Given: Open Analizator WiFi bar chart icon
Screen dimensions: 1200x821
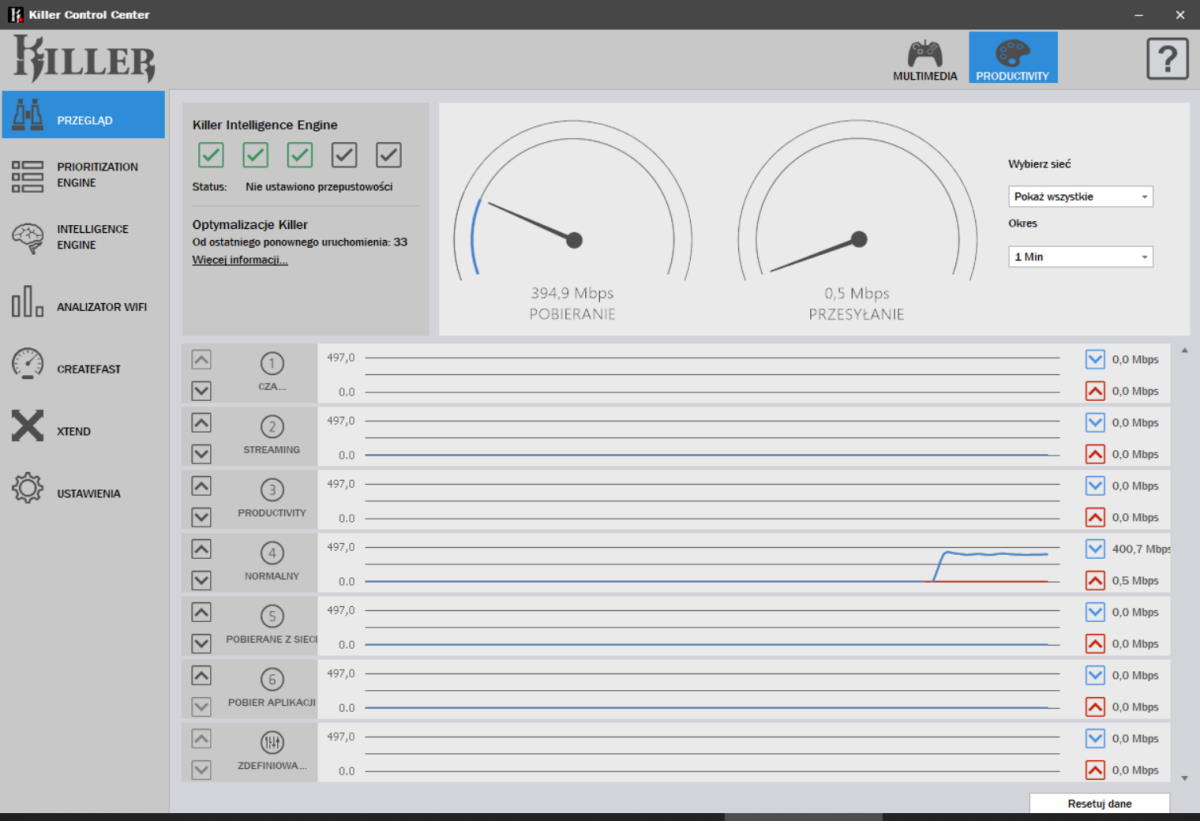Looking at the screenshot, I should 28,306.
